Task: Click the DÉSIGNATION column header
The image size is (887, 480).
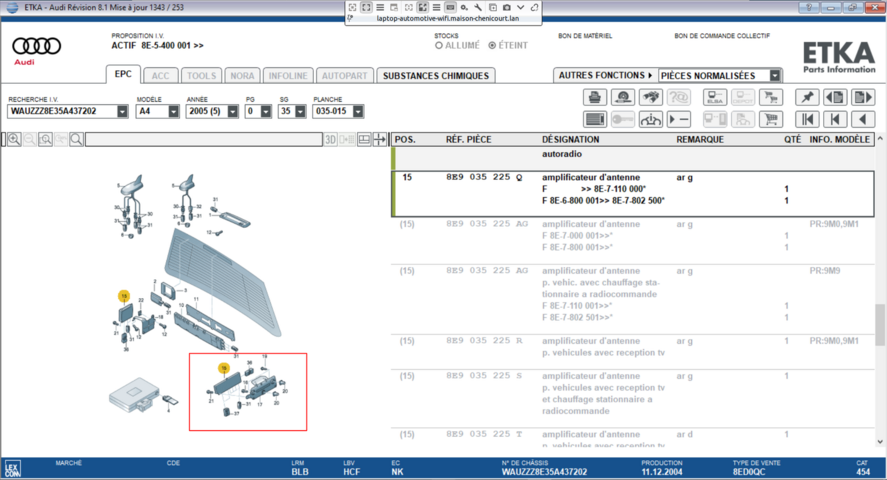Action: (570, 140)
